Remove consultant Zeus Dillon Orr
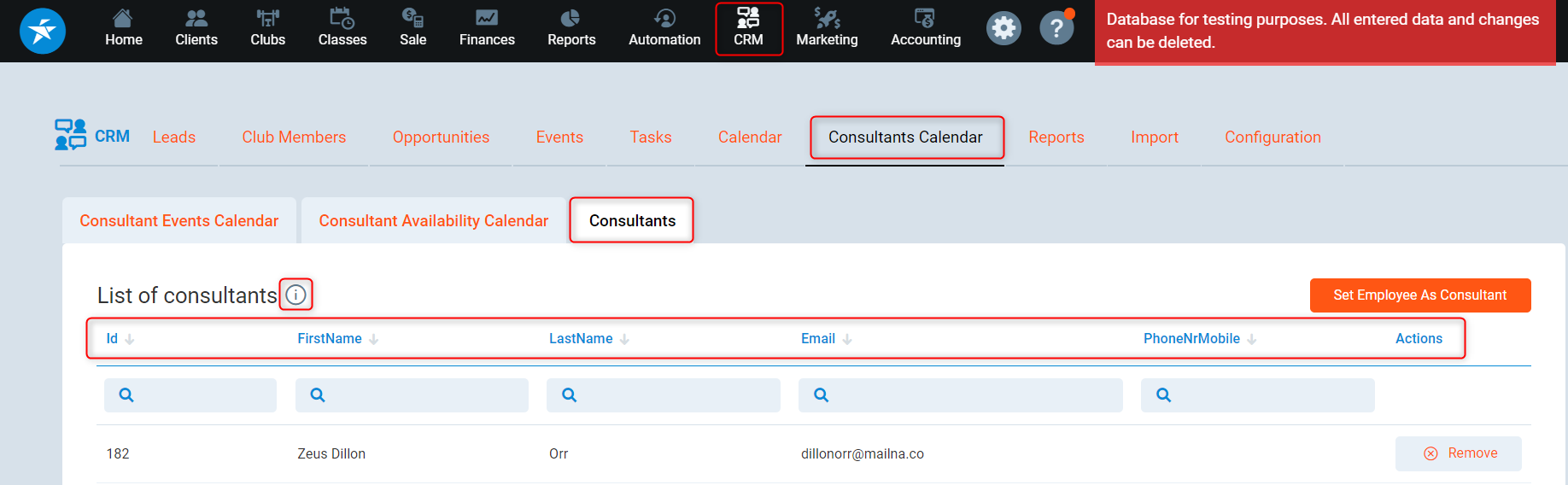Screen dimensions: 1568x485 [1459, 453]
